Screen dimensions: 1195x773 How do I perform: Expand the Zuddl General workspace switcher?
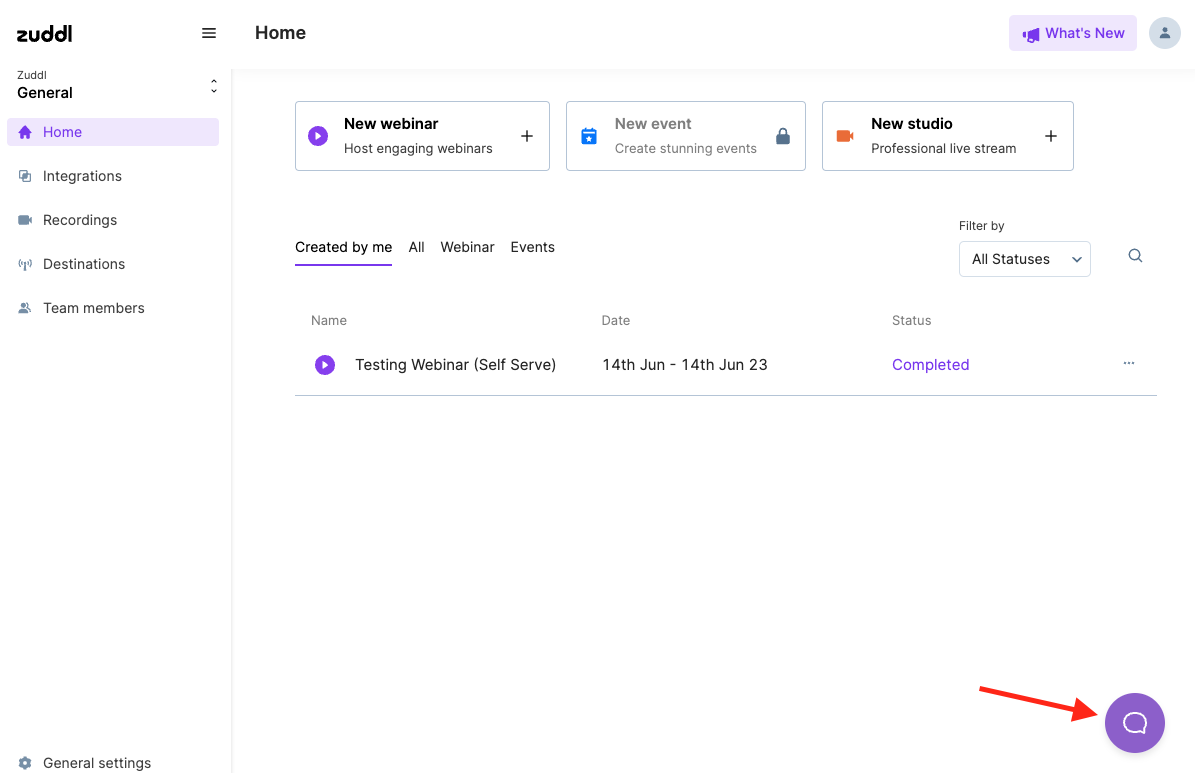click(213, 87)
